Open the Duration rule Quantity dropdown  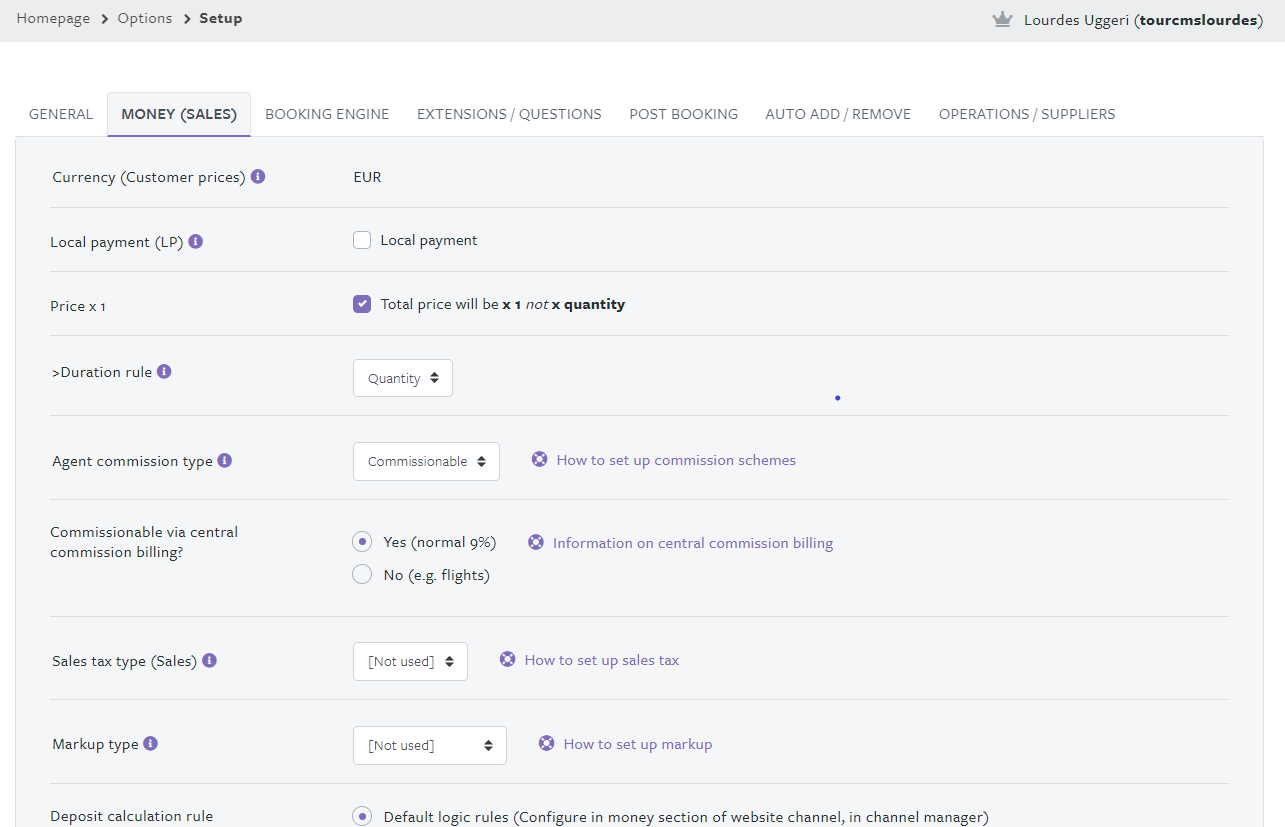[x=403, y=378]
